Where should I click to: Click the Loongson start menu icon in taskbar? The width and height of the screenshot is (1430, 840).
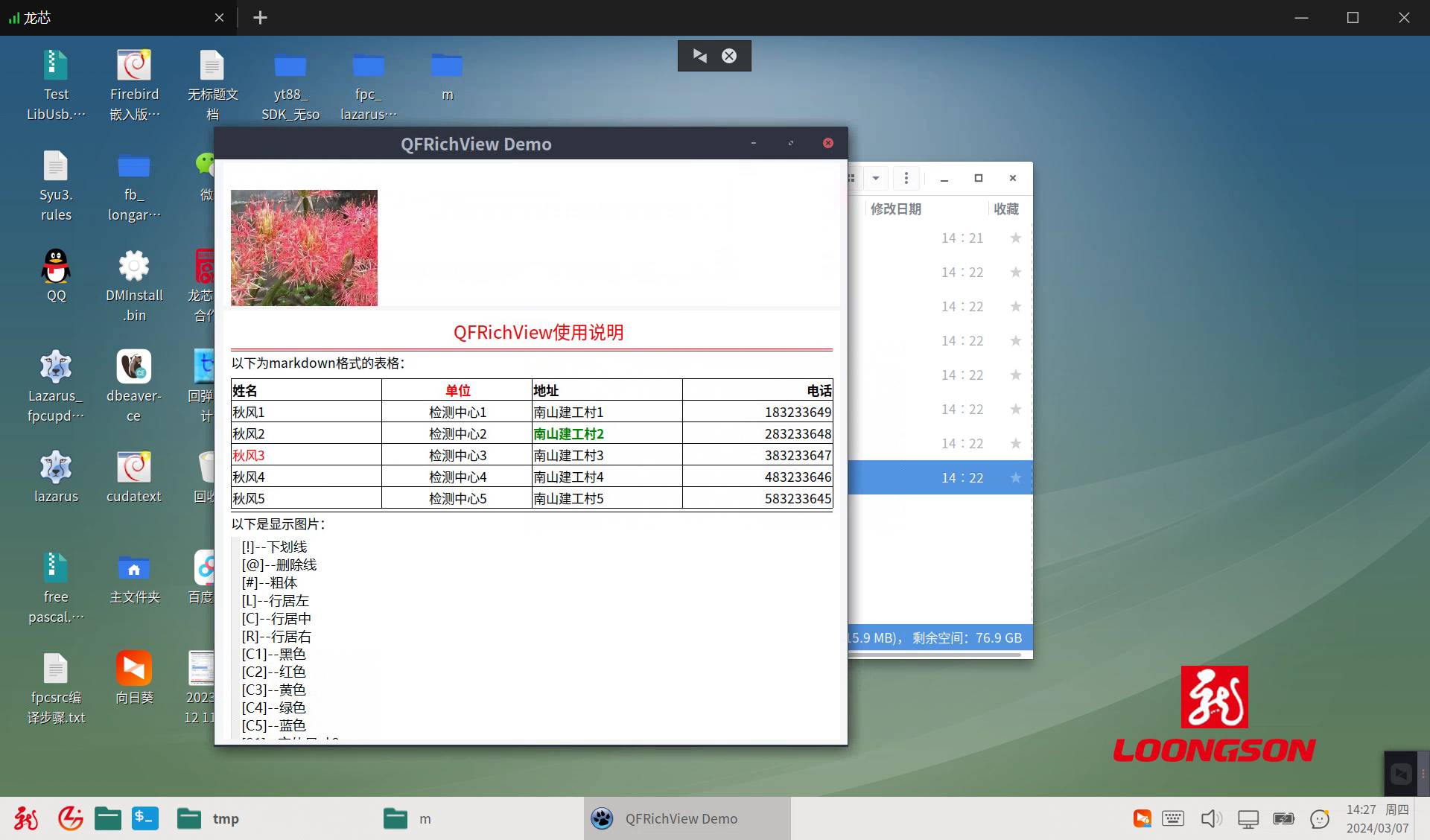tap(26, 818)
